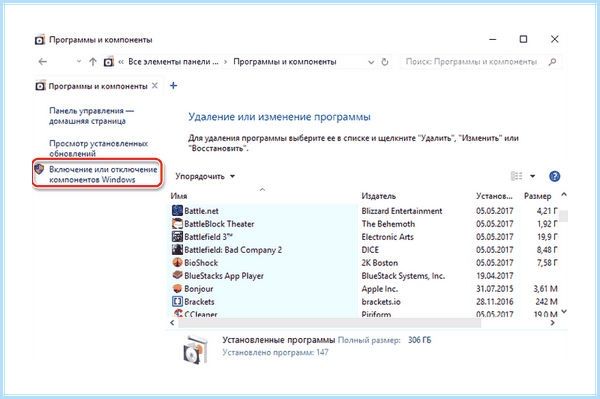Image resolution: width=600 pixels, height=399 pixels.
Task: Expand the view options dropdown arrow
Action: click(x=532, y=176)
